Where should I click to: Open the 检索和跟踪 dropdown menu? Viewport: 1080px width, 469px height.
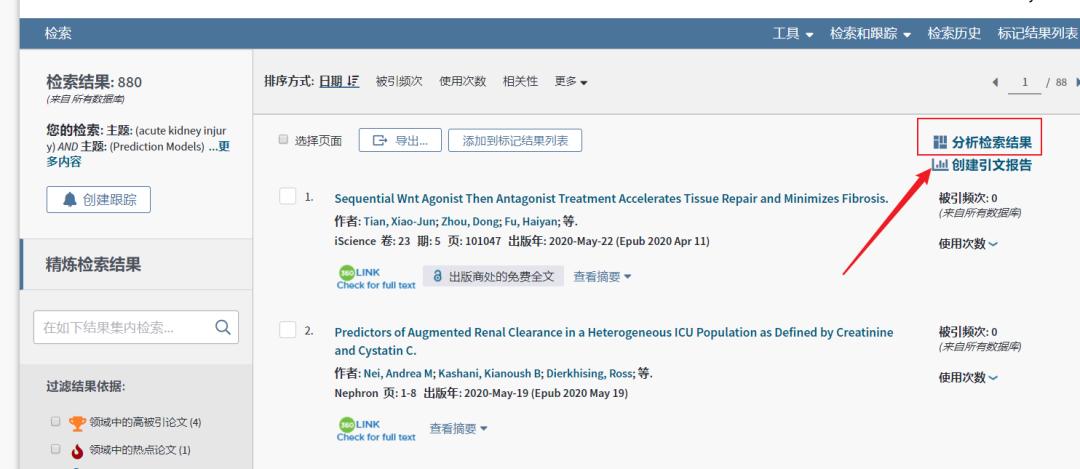(x=870, y=33)
